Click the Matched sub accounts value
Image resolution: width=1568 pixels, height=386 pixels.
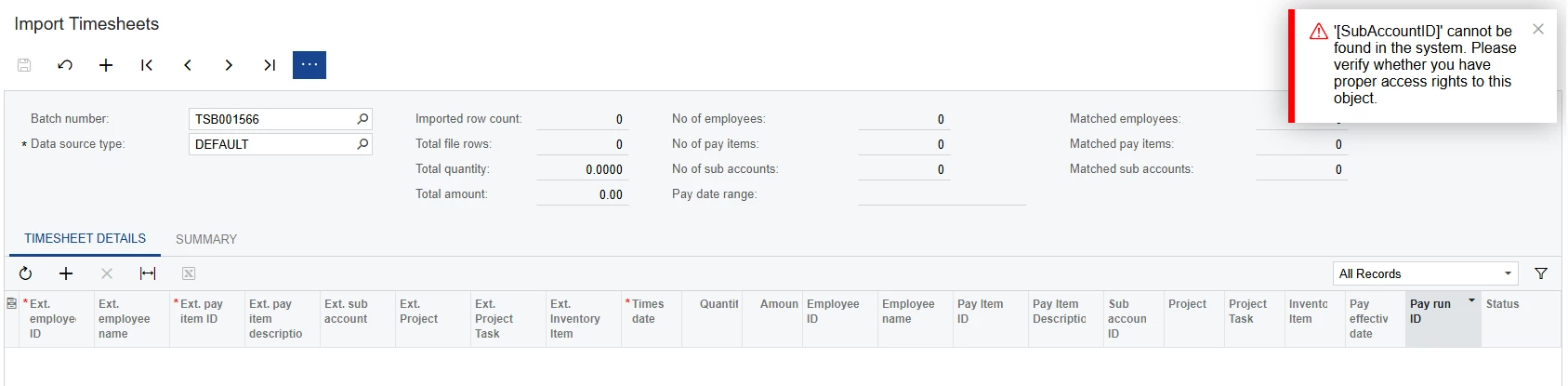pos(1300,169)
